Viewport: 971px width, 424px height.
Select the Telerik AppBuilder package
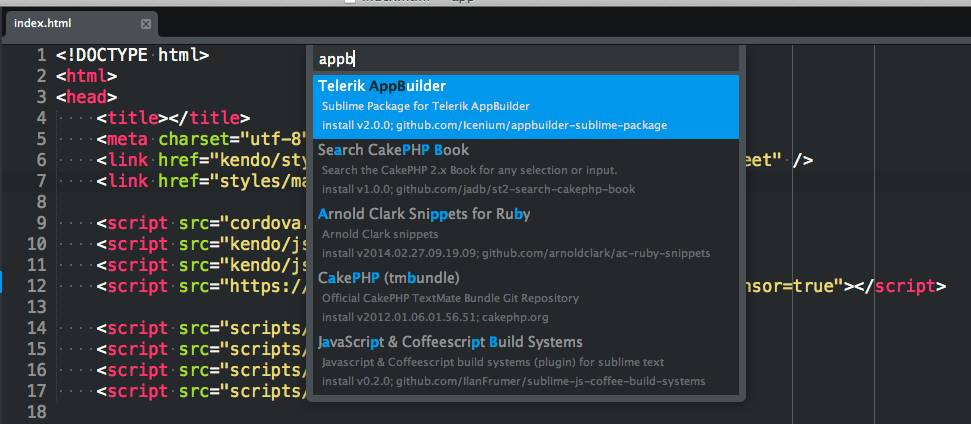tap(526, 107)
